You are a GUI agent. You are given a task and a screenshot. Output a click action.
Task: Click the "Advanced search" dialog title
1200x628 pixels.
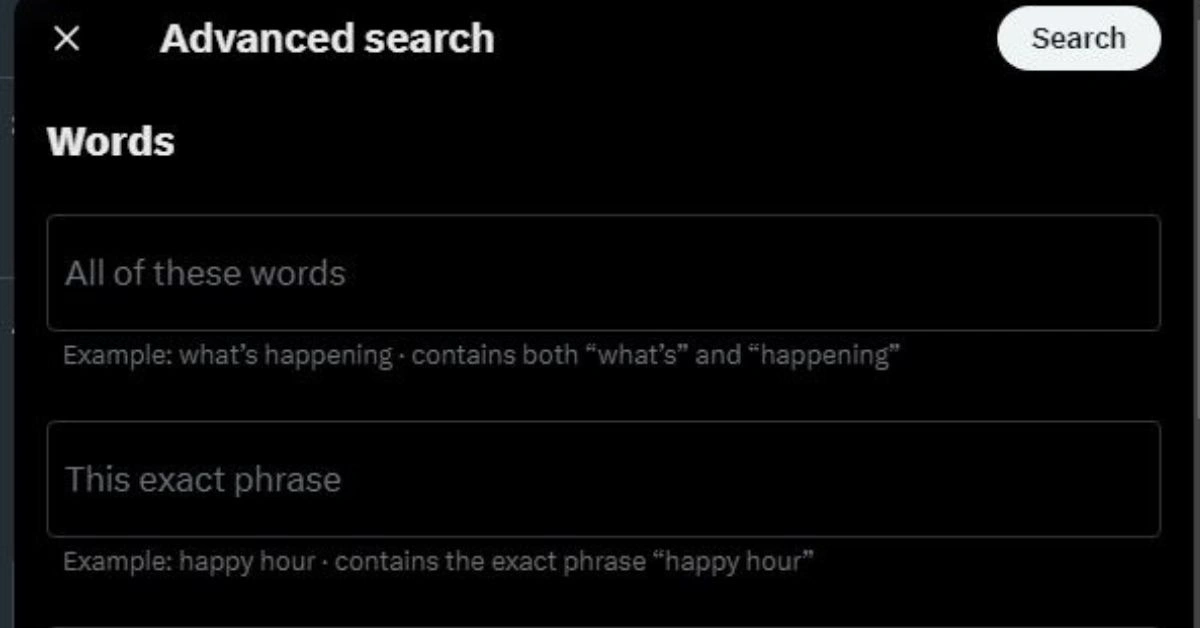pos(326,39)
